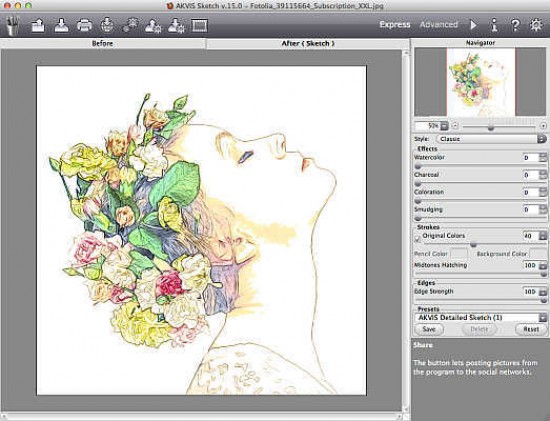Switch to Express mode
Viewport: 550px width, 421px height.
tap(395, 25)
